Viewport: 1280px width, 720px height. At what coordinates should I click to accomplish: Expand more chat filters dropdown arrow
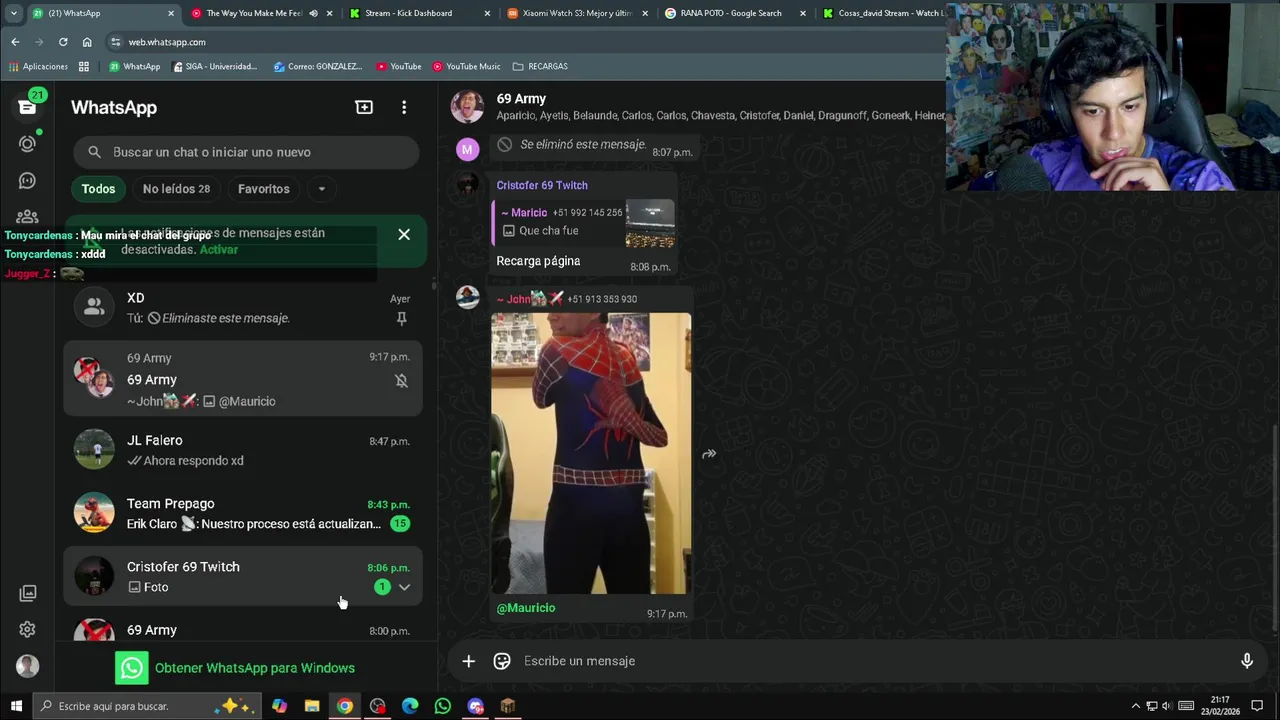321,189
